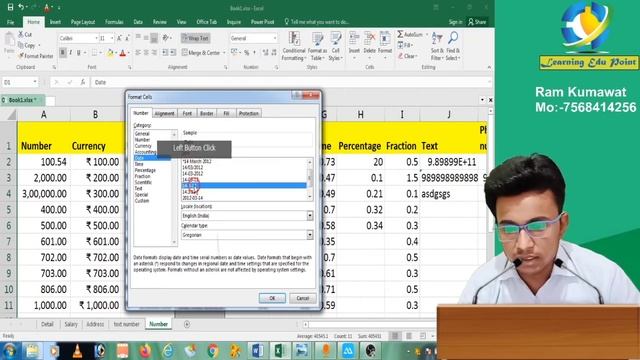This screenshot has height=360, width=640.
Task: Toggle the Wrap Text button
Action: [x=196, y=38]
